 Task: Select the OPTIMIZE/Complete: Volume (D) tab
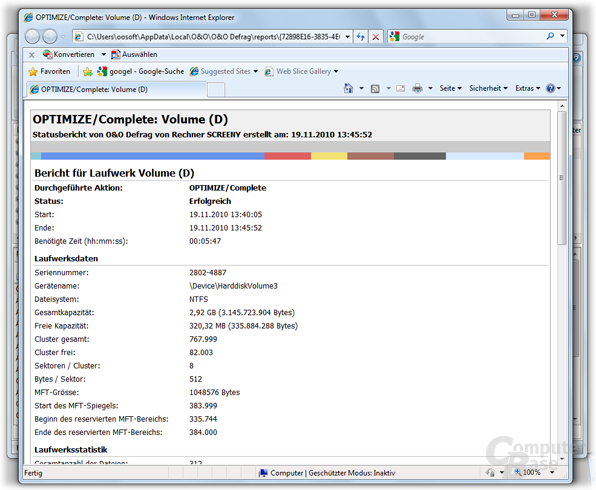tap(116, 89)
